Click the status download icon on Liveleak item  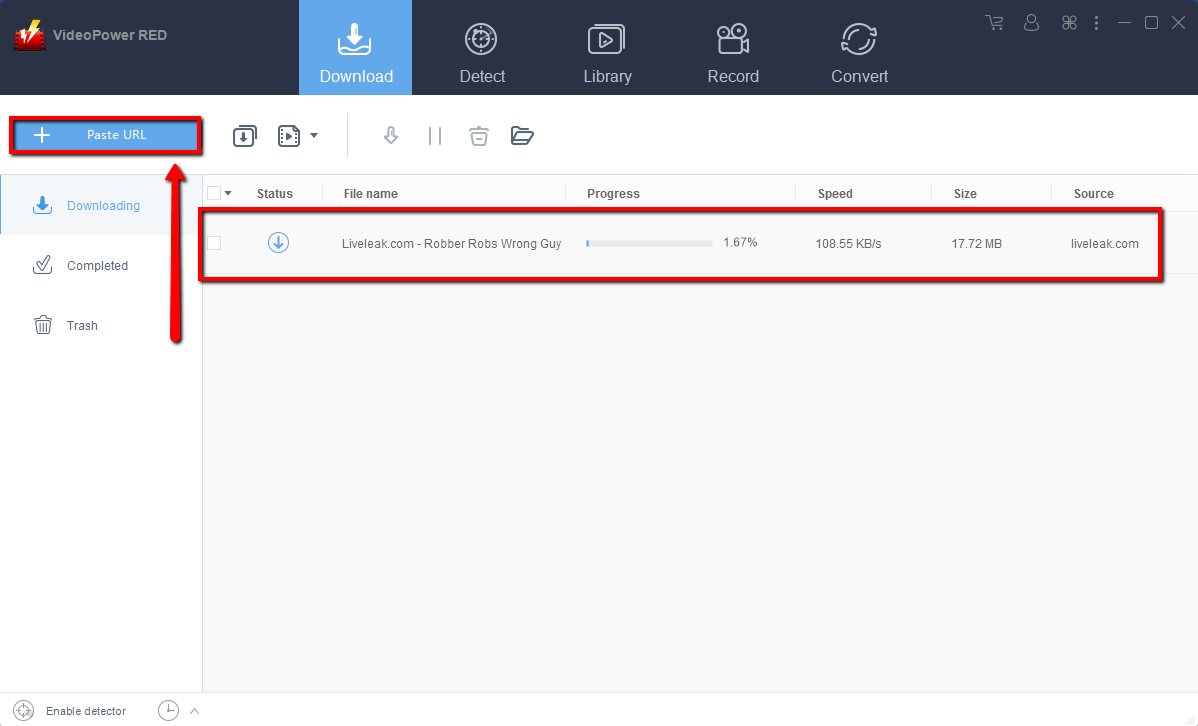click(278, 242)
